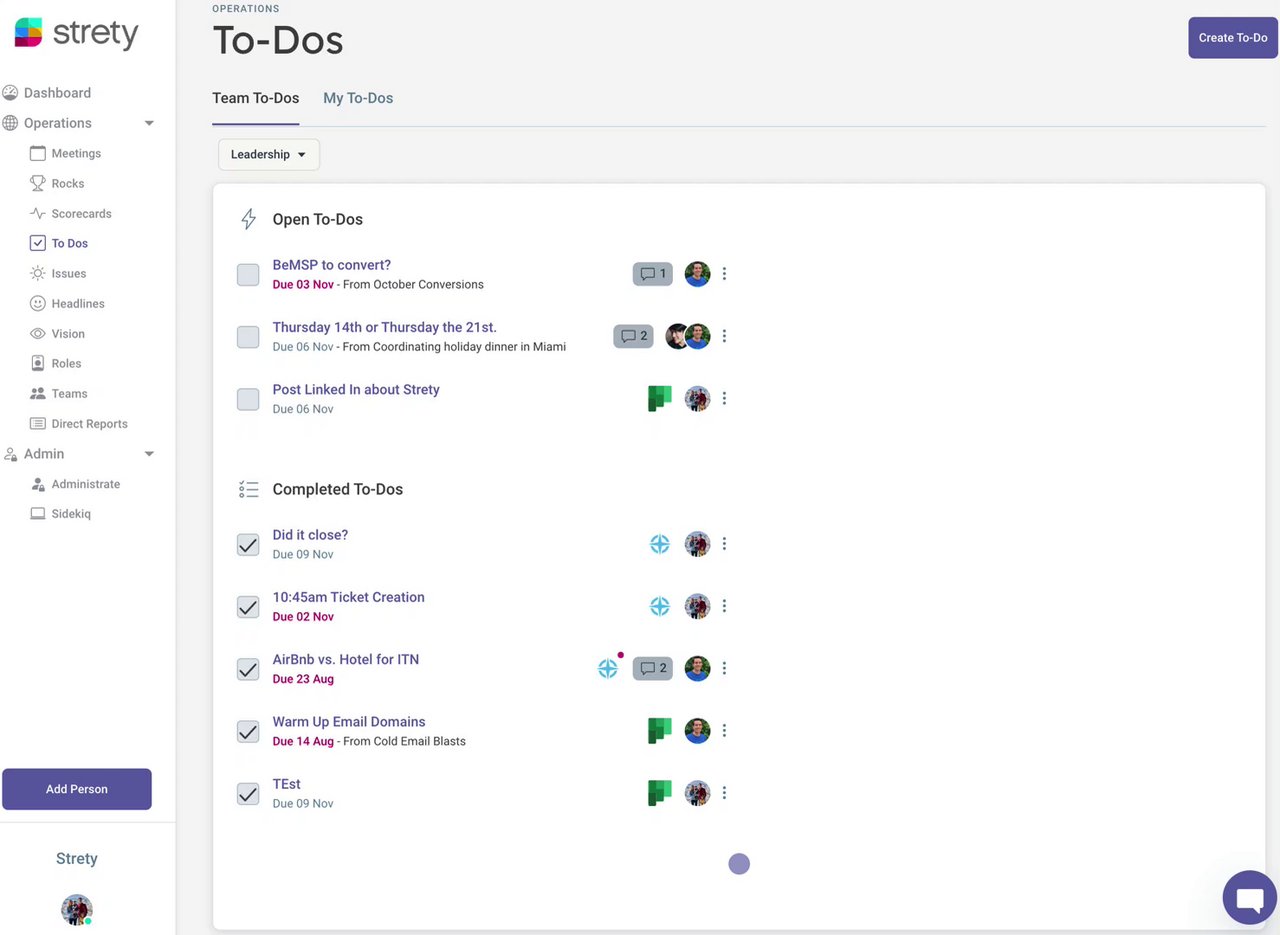Open comments on AirBnb vs. Hotel to-do
This screenshot has width=1280, height=935.
coord(652,668)
